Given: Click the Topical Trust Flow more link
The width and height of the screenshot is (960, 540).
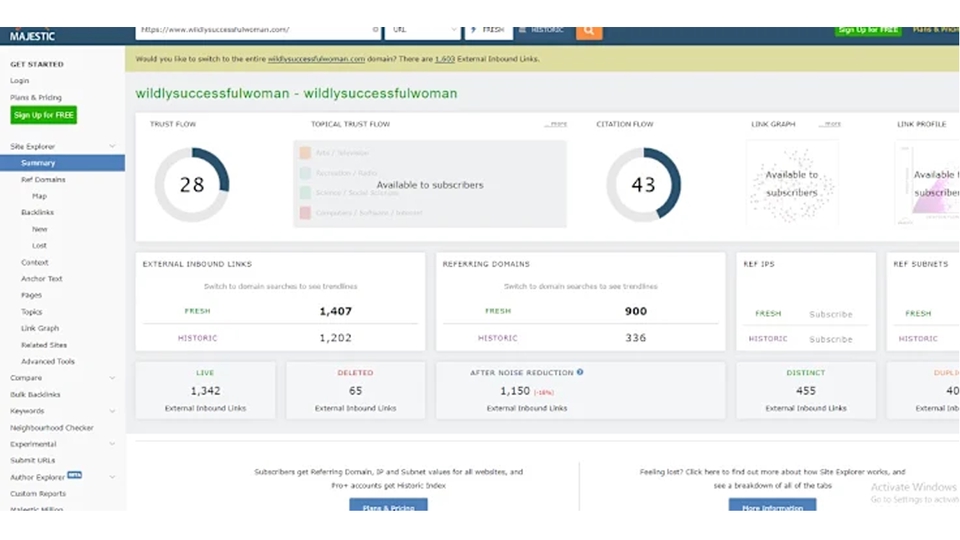Looking at the screenshot, I should tap(556, 124).
